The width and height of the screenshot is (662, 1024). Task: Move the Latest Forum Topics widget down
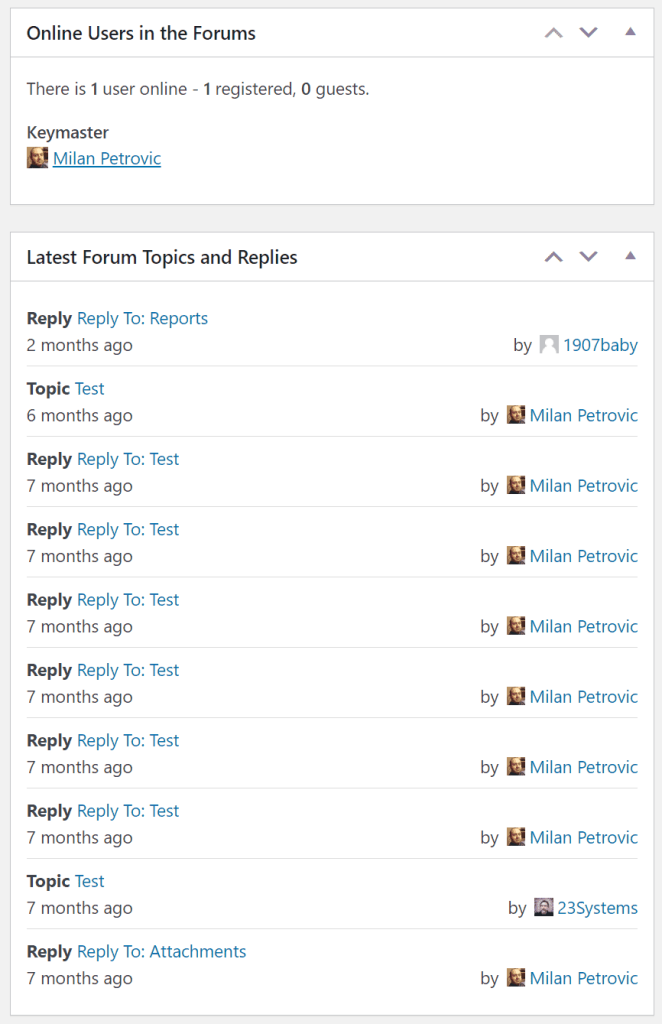[x=588, y=256]
